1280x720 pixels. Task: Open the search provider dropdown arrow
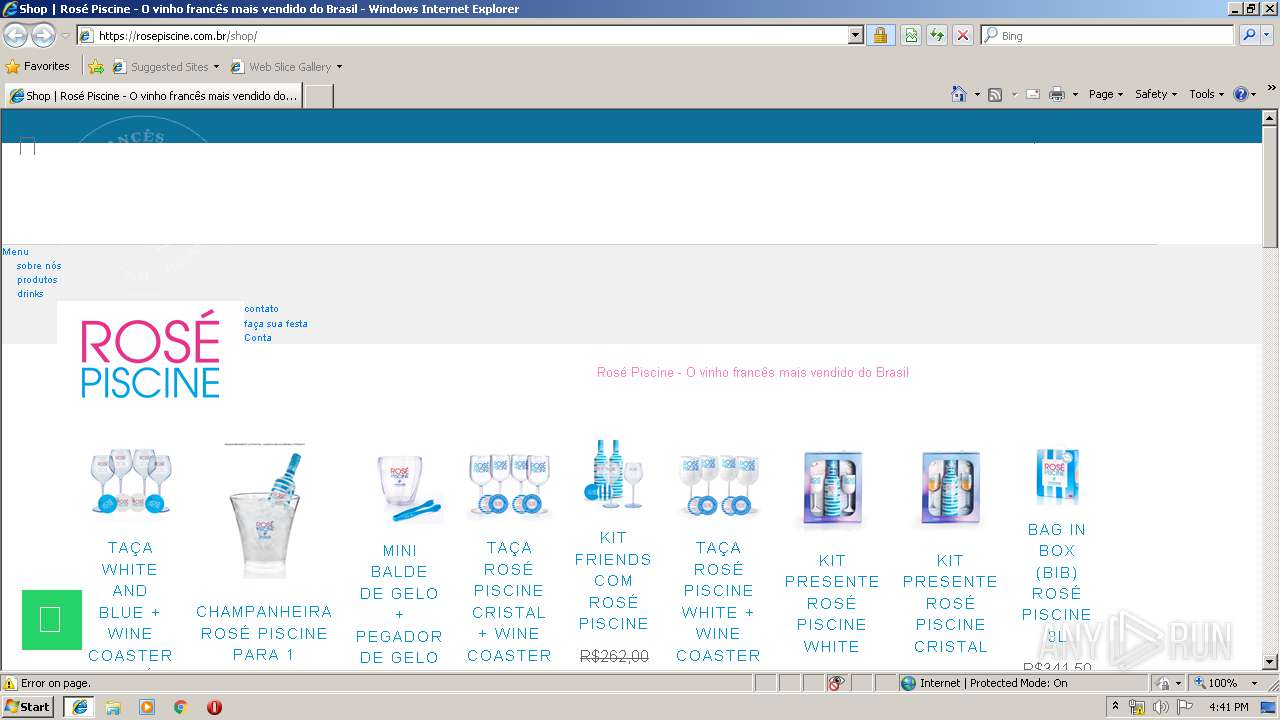(x=1268, y=36)
